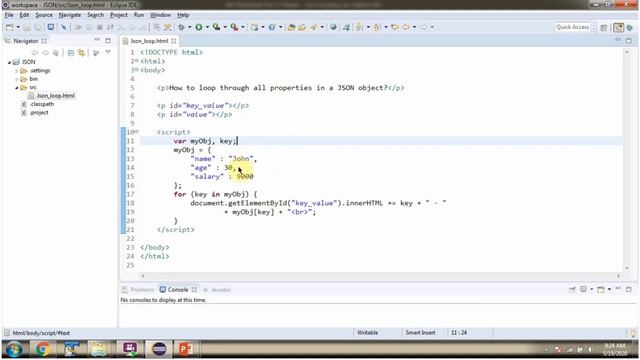Open the File menu

coord(9,15)
